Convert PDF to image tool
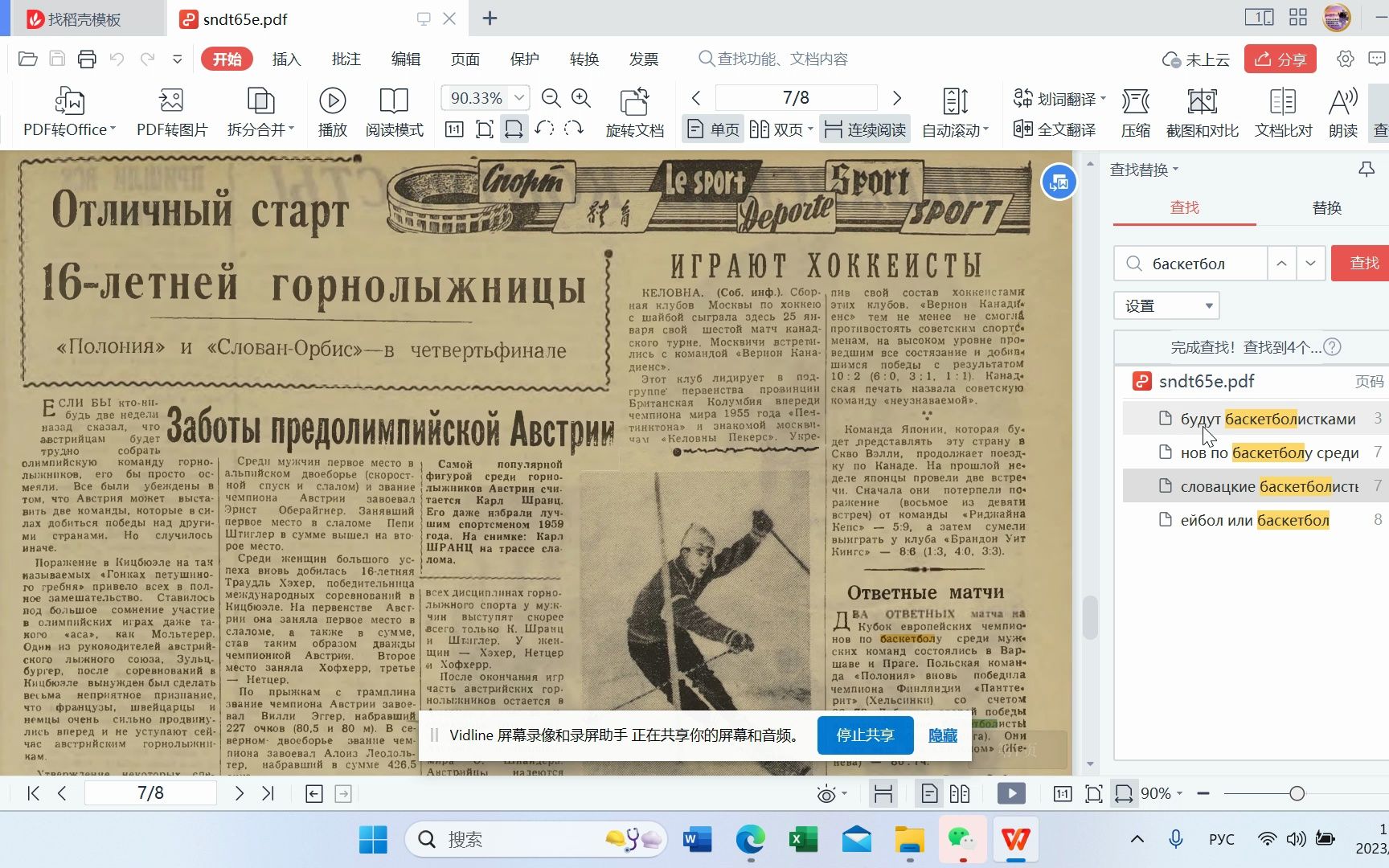 point(172,112)
